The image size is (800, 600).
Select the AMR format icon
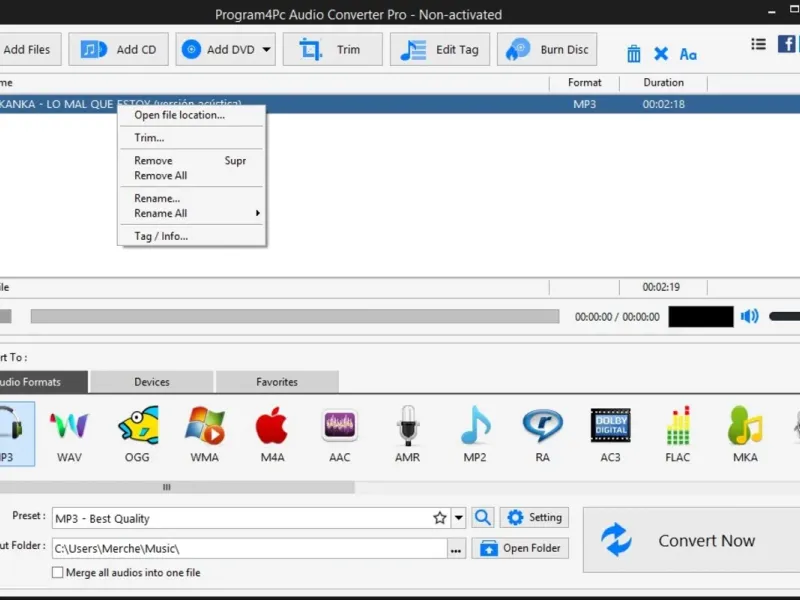pos(408,434)
